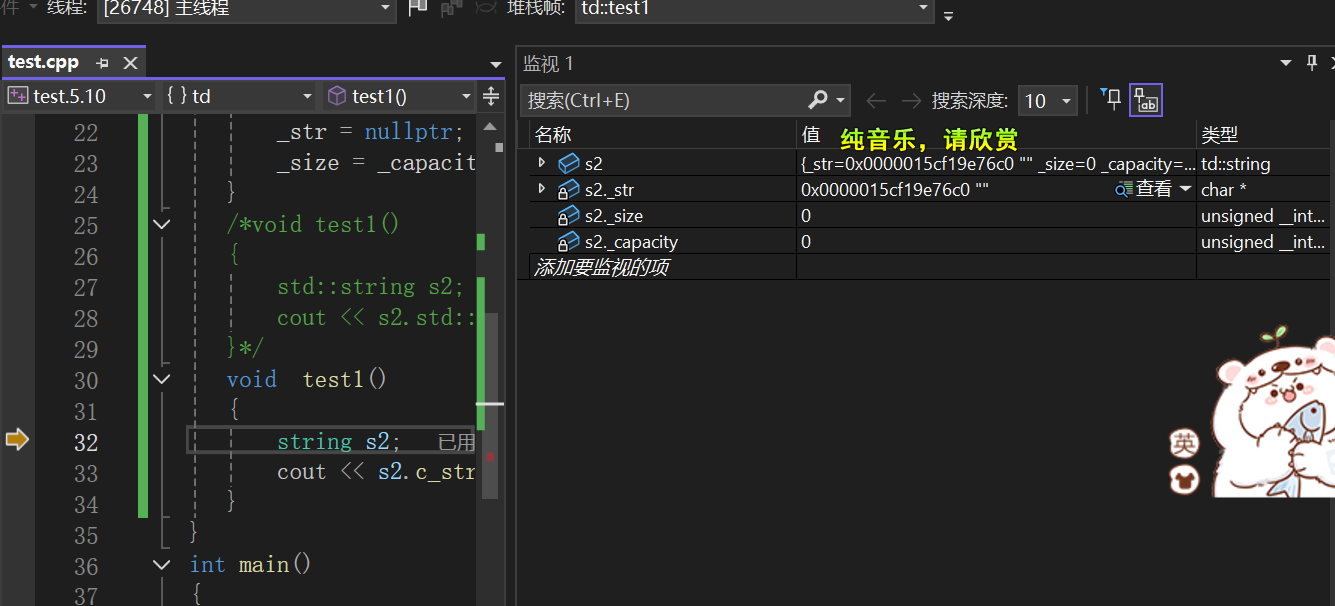Click the 监视 1 watch panel title
This screenshot has height=606, width=1335.
coord(548,64)
